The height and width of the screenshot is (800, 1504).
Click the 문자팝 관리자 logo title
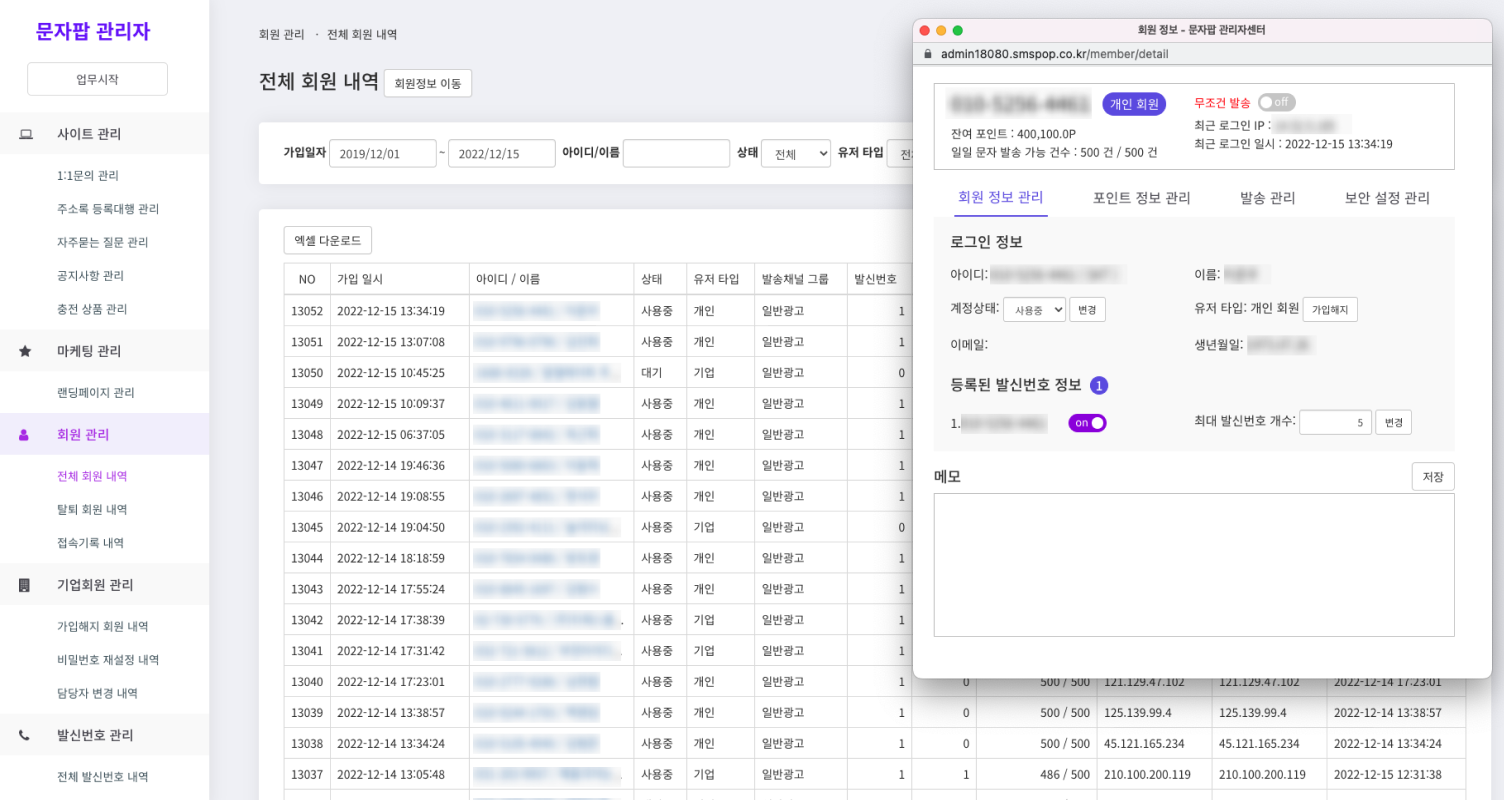pos(93,31)
